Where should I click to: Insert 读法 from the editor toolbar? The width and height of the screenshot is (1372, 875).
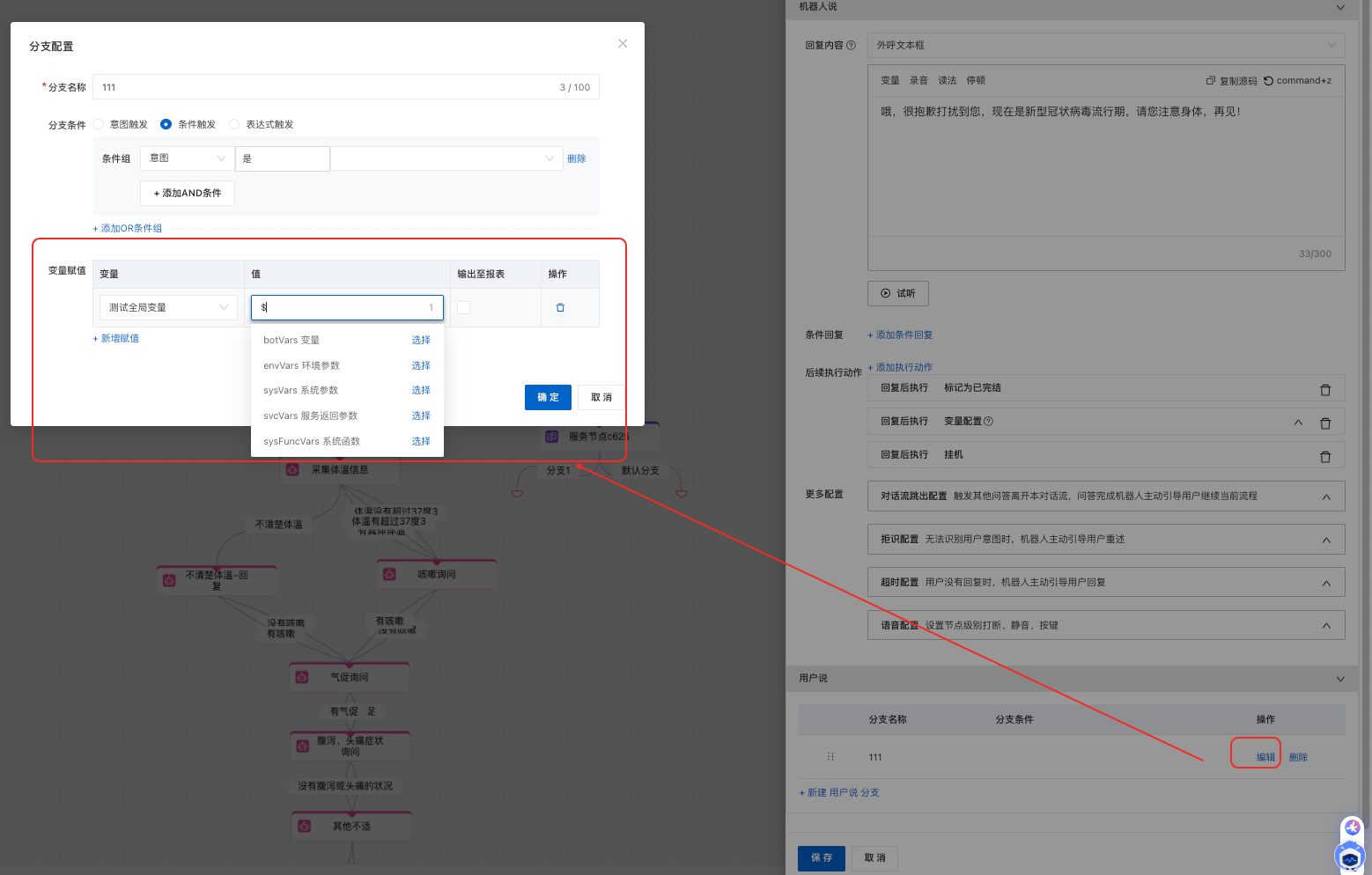pyautogui.click(x=948, y=81)
